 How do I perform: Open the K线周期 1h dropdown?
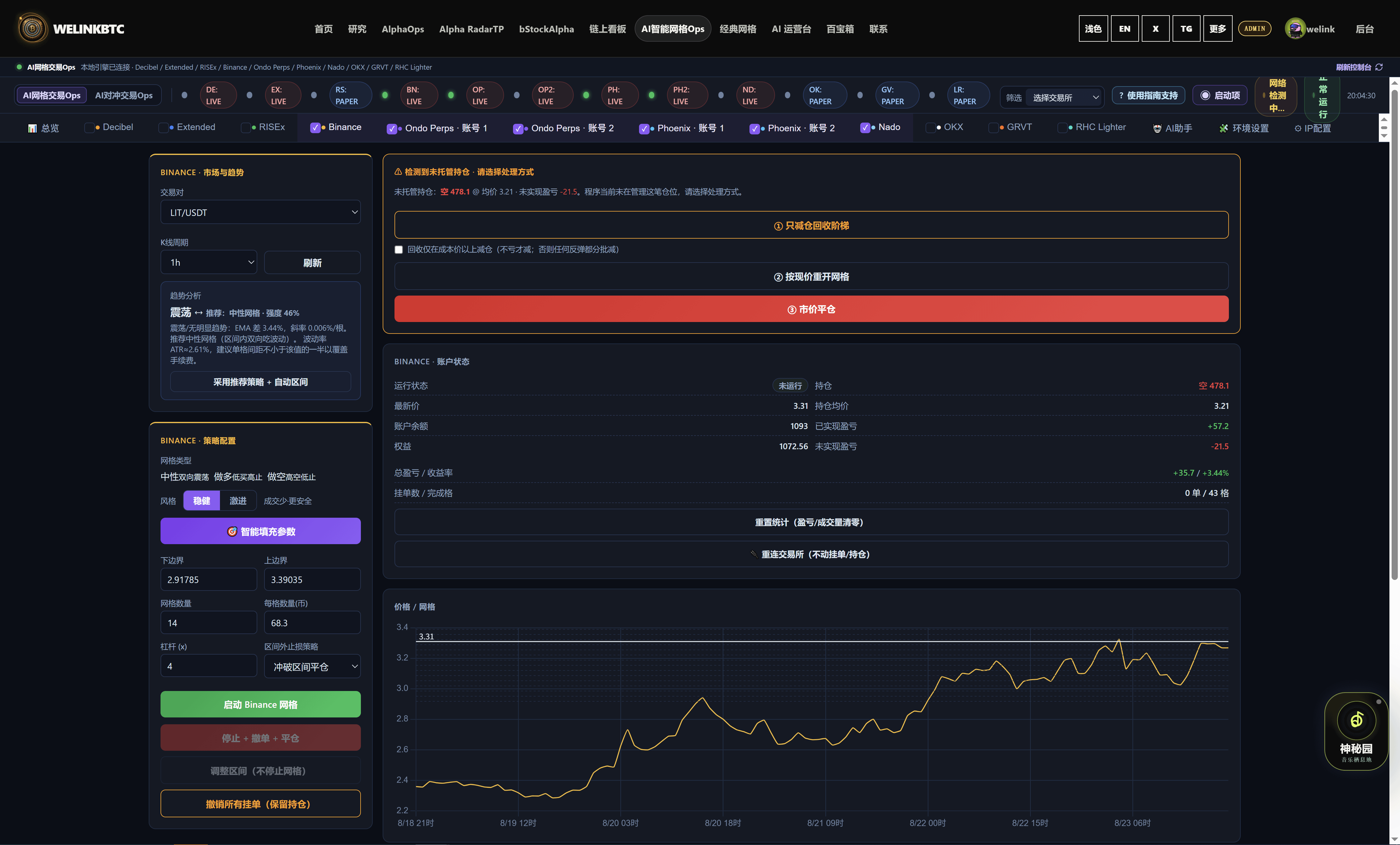point(208,263)
